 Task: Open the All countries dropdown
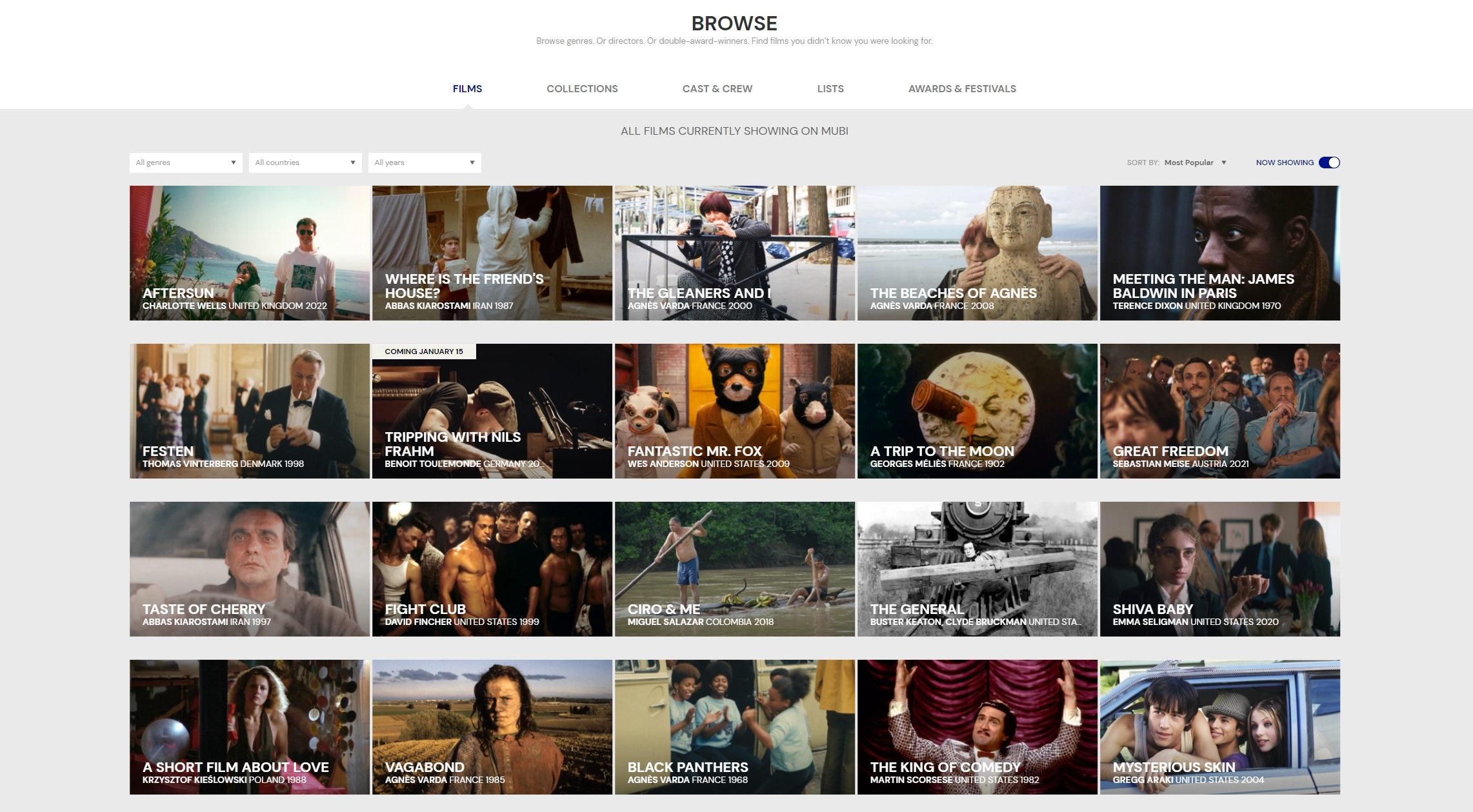(x=305, y=163)
